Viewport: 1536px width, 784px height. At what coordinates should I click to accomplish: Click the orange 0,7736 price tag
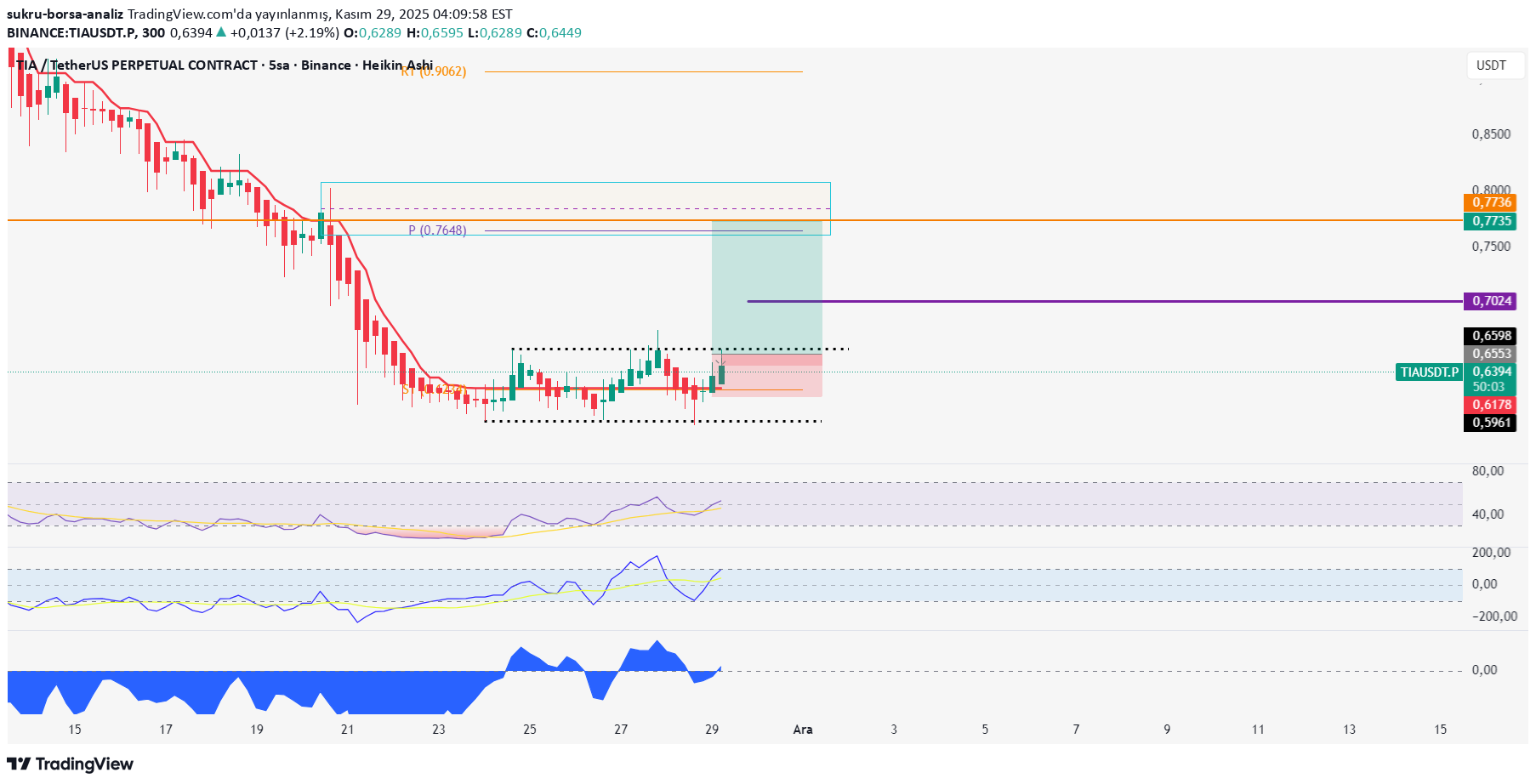pyautogui.click(x=1490, y=203)
